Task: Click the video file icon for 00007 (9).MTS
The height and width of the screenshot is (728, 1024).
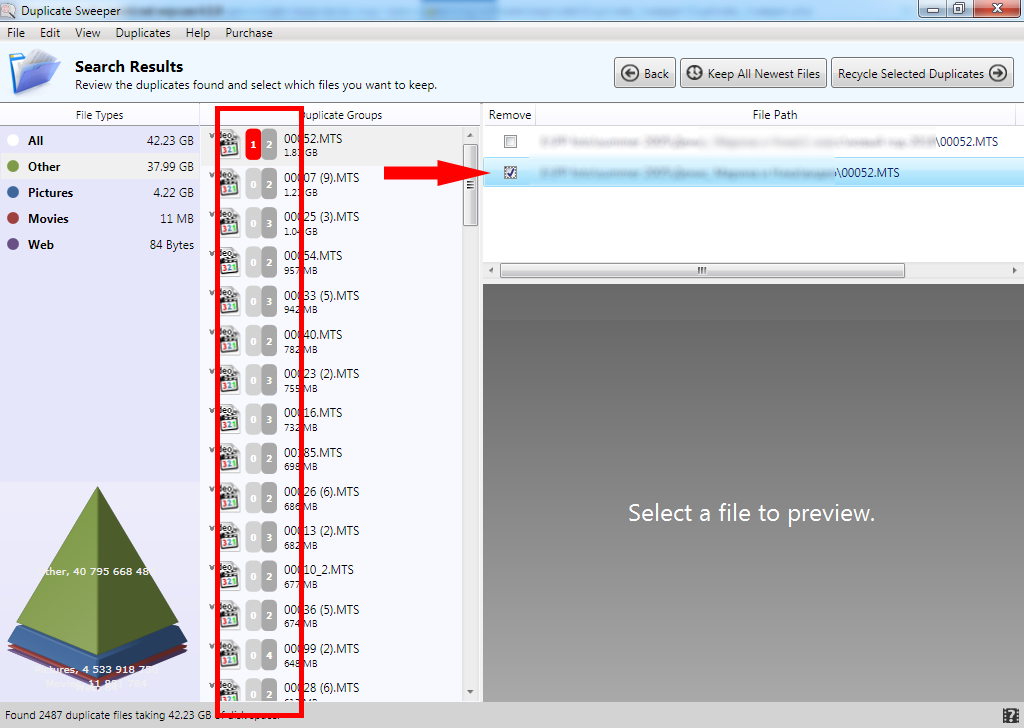Action: pos(229,183)
